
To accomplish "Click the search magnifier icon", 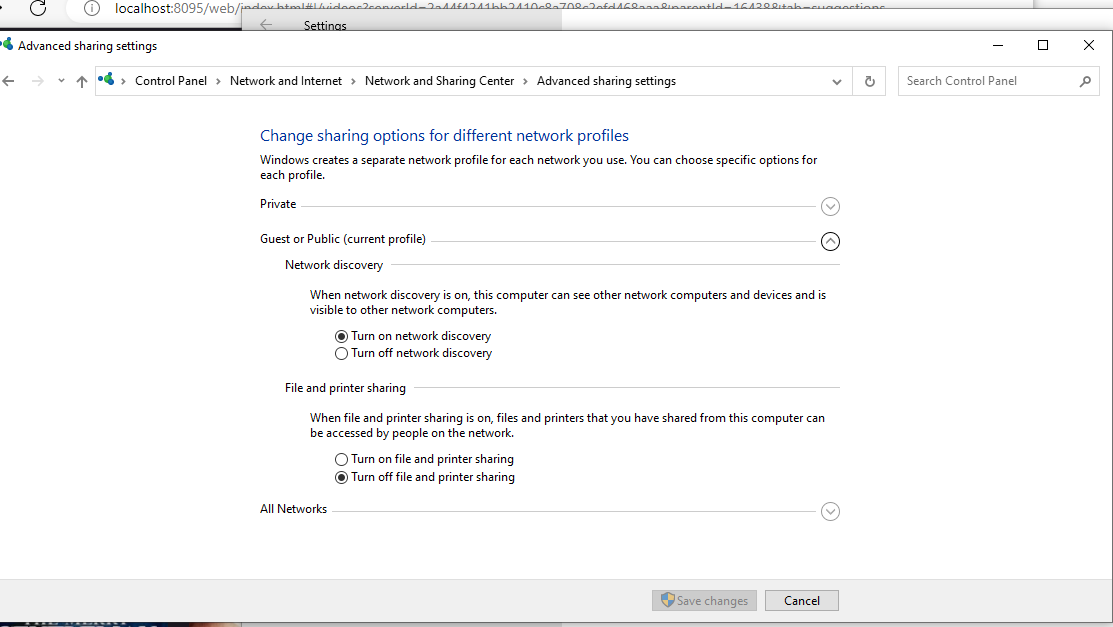I will [1085, 82].
